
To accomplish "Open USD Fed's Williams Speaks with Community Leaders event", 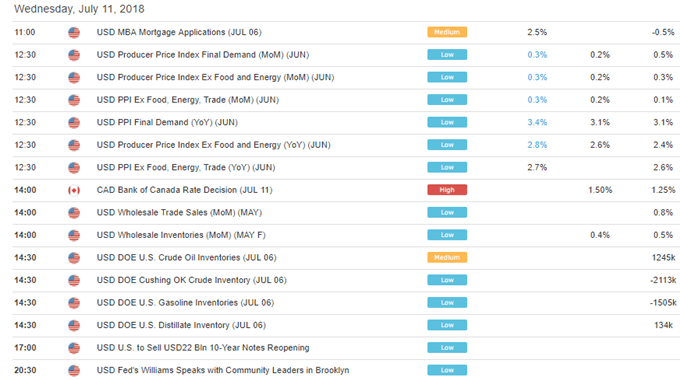I will point(223,370).
